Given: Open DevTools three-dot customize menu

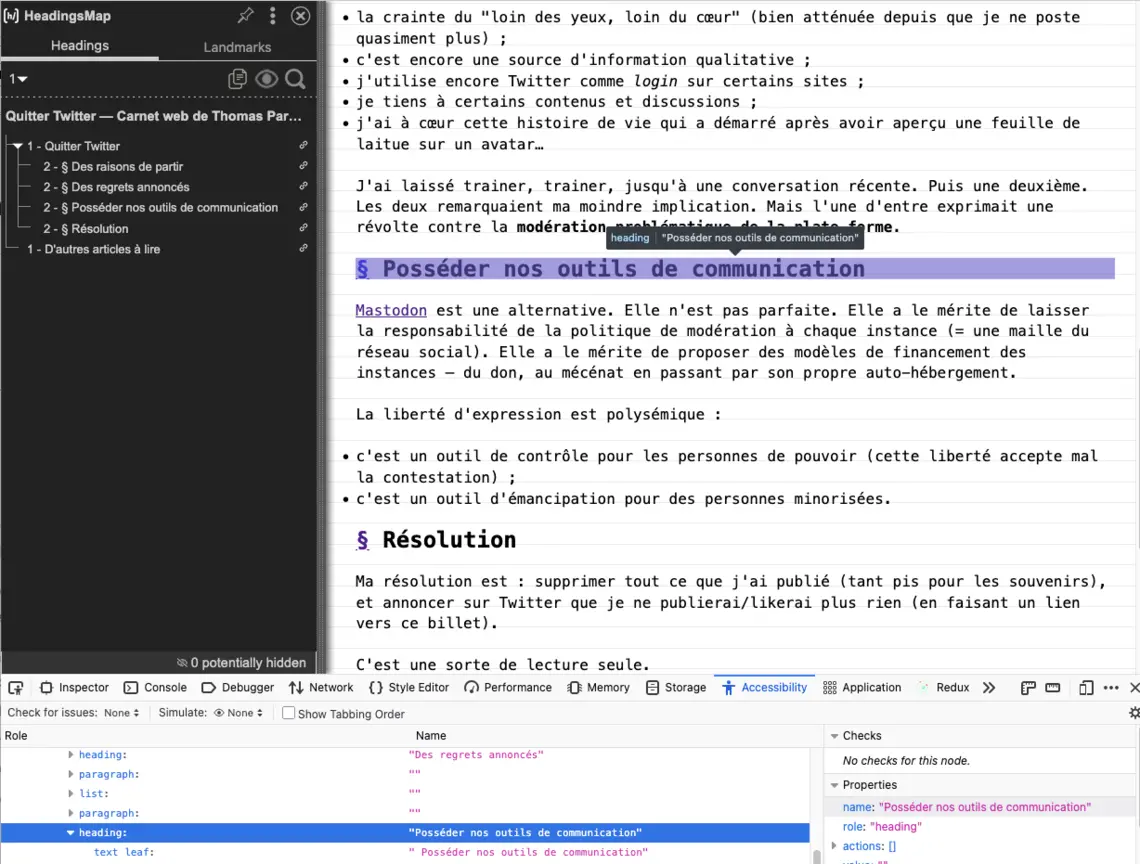Looking at the screenshot, I should 1111,688.
